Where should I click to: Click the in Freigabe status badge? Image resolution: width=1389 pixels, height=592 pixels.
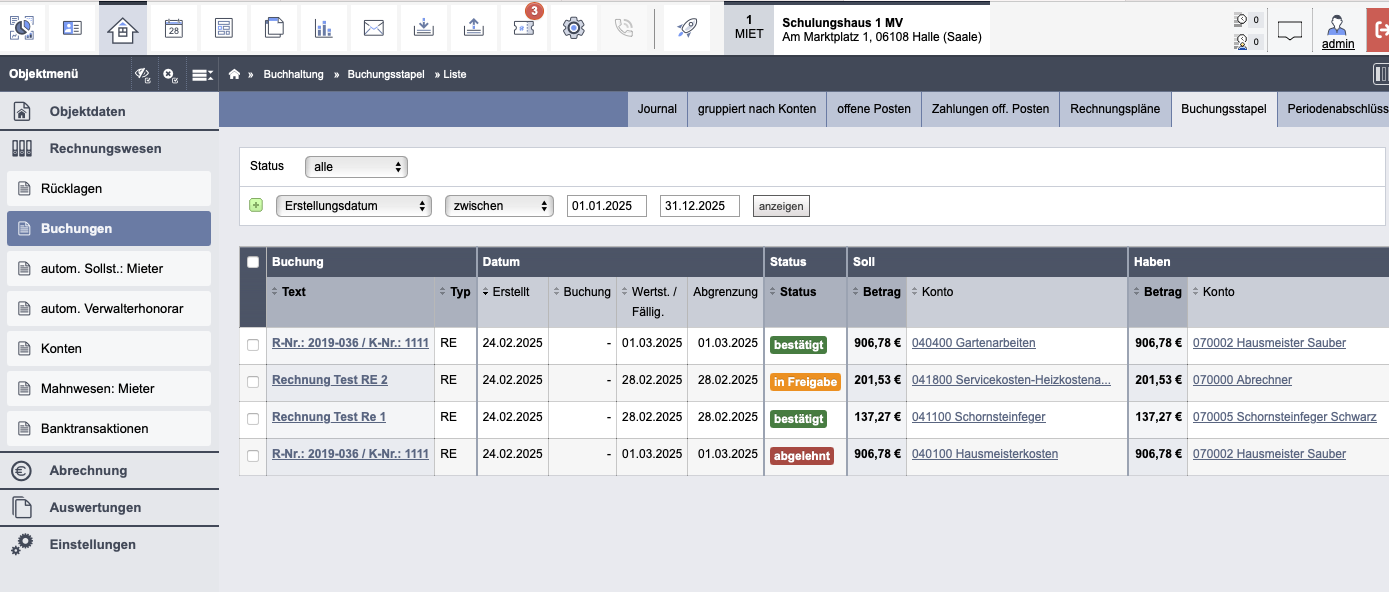pyautogui.click(x=805, y=381)
